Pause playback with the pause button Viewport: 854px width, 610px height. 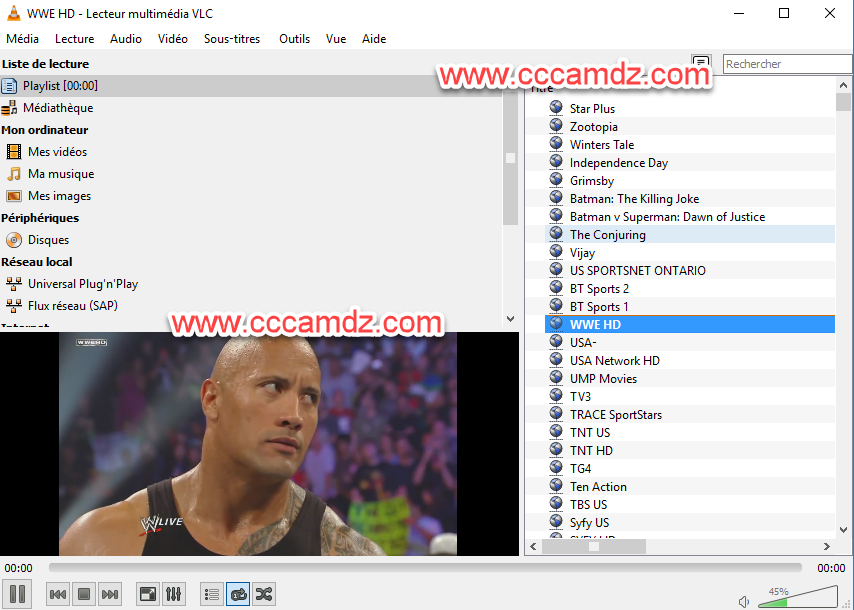[17, 594]
